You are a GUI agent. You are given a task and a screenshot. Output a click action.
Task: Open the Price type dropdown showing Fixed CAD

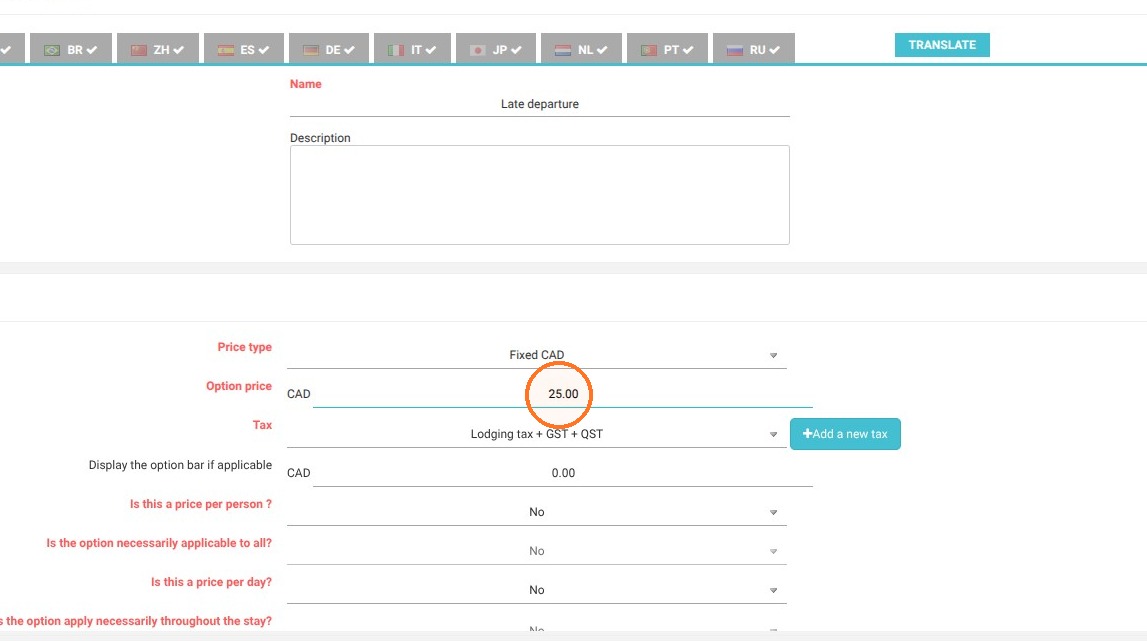(x=537, y=355)
